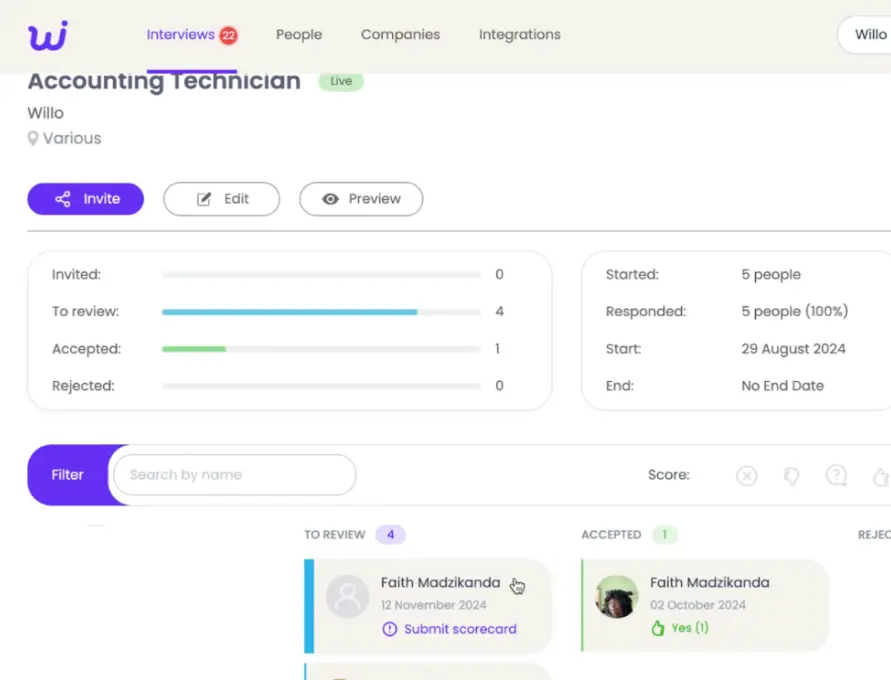Image resolution: width=891 pixels, height=680 pixels.
Task: Toggle the no-score X filter
Action: click(x=747, y=476)
